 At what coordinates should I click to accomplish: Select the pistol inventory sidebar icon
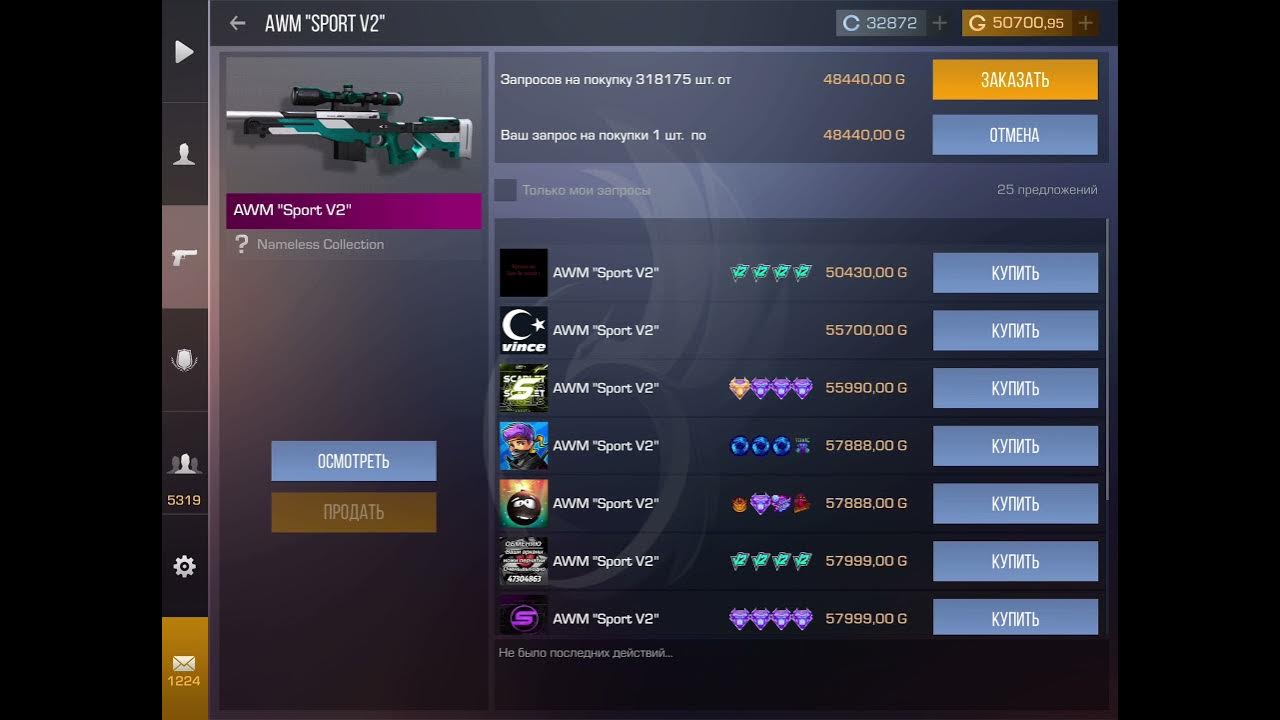pos(184,257)
